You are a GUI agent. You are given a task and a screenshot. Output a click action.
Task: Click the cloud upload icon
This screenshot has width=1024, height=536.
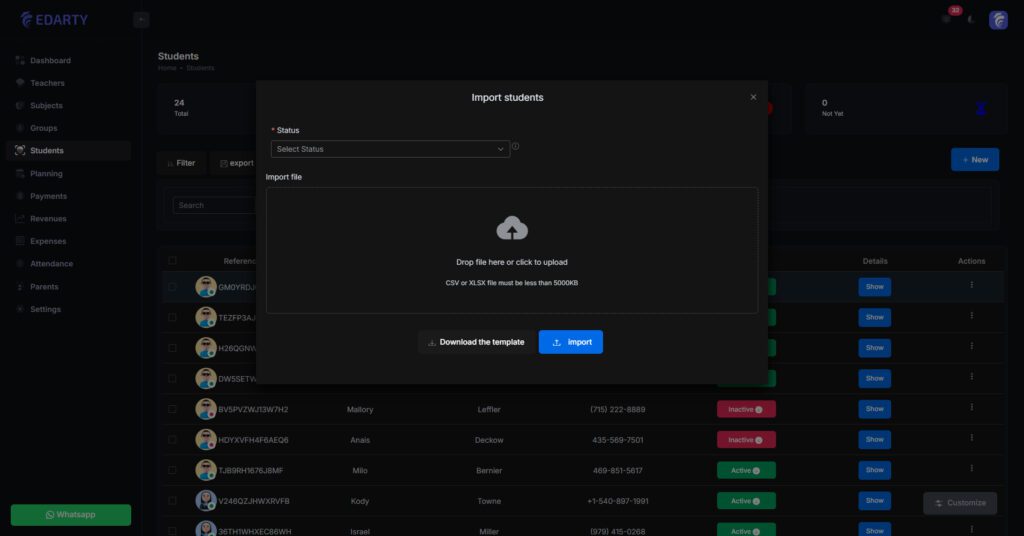pyautogui.click(x=512, y=228)
